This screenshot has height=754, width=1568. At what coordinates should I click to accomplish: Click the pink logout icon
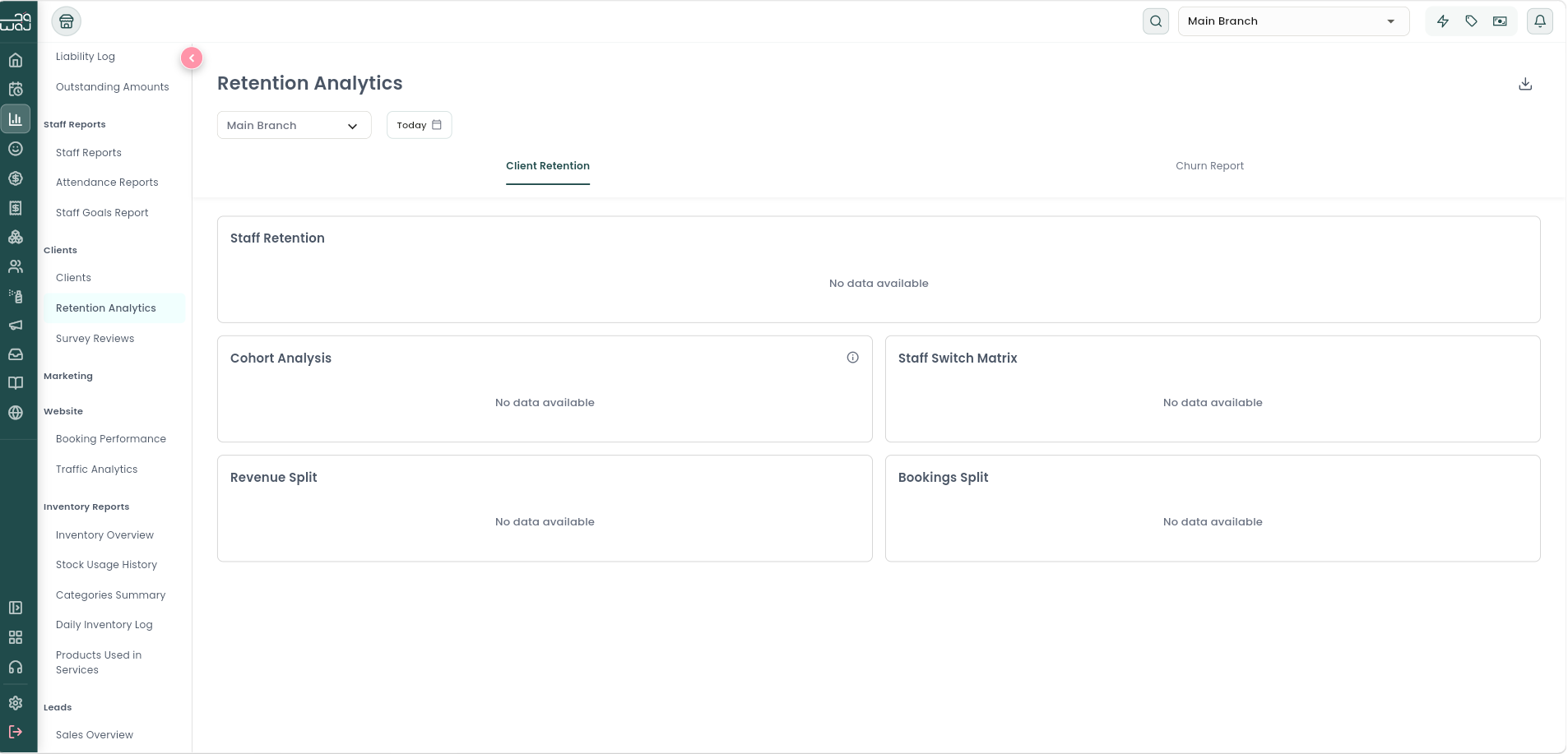[16, 732]
